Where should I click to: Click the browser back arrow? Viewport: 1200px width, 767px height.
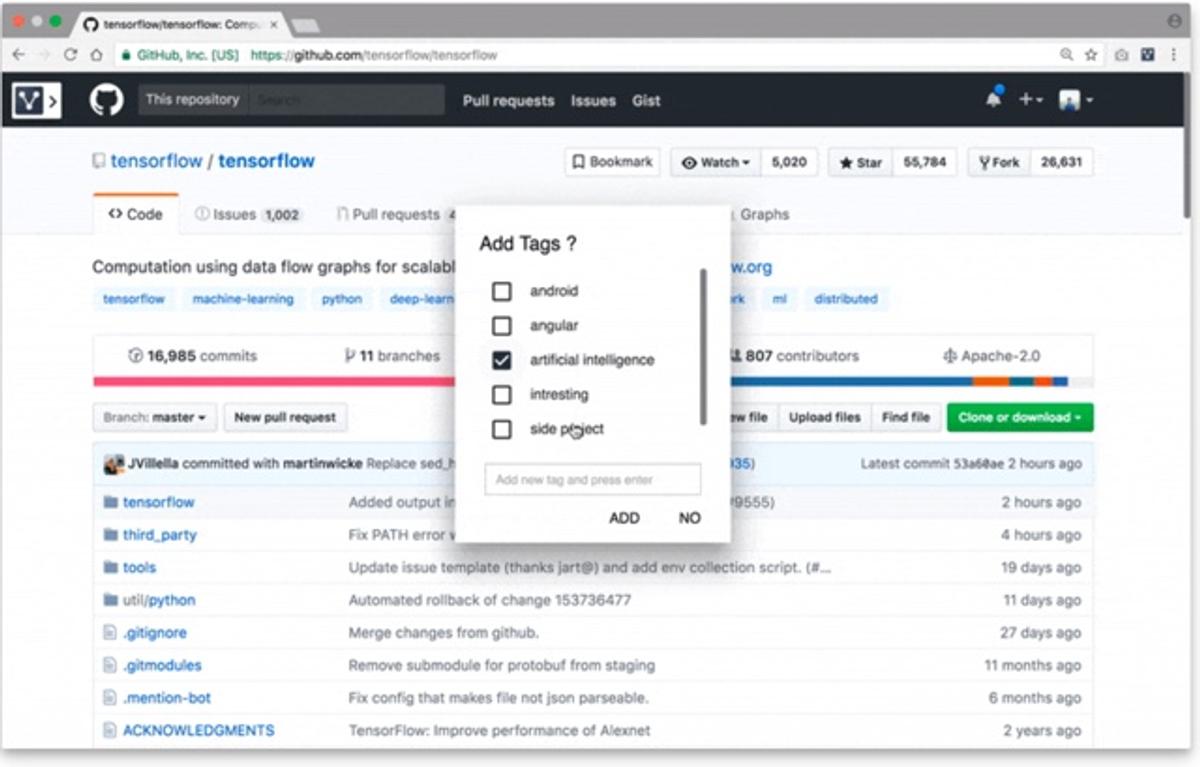pyautogui.click(x=19, y=55)
